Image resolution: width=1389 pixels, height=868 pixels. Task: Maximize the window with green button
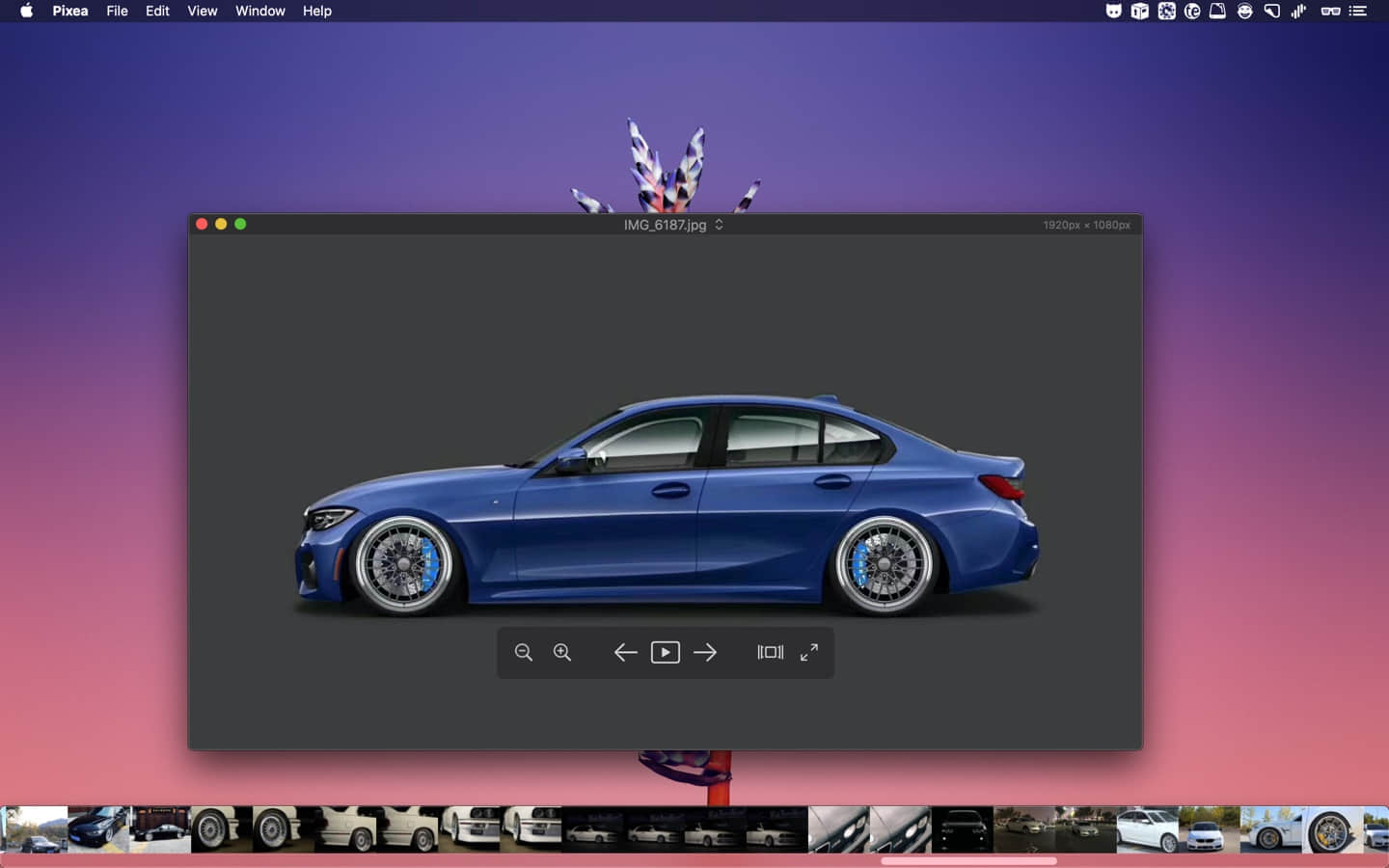coord(240,224)
